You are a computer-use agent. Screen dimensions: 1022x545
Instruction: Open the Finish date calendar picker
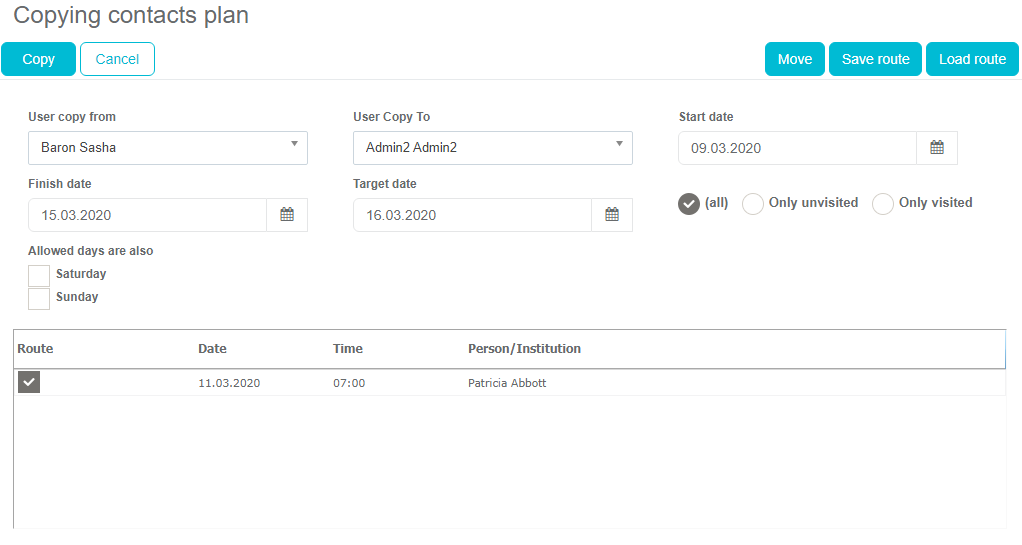pos(287,215)
